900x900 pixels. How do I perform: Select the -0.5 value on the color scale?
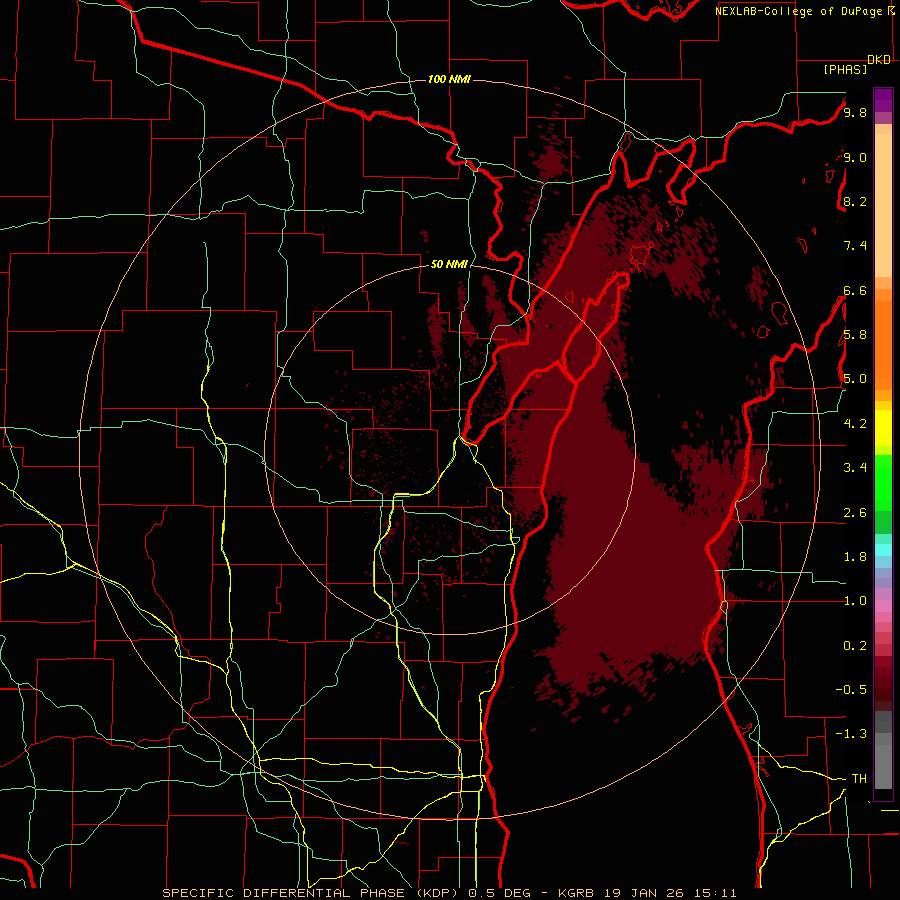pyautogui.click(x=851, y=690)
